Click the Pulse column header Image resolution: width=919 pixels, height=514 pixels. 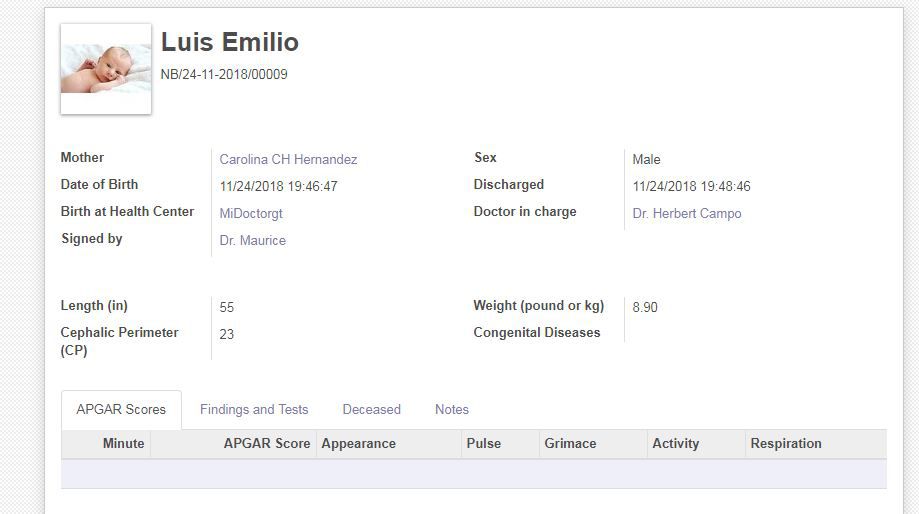[x=484, y=444]
